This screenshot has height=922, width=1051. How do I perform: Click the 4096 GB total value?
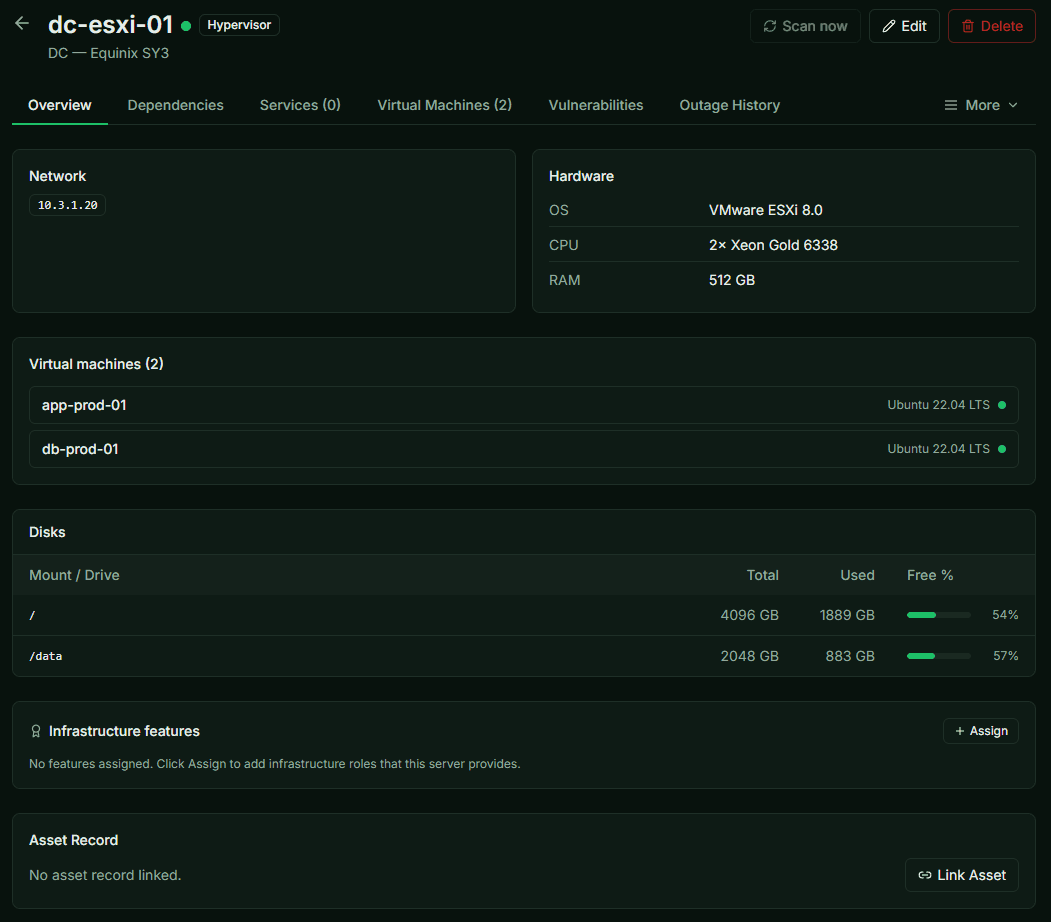[749, 615]
